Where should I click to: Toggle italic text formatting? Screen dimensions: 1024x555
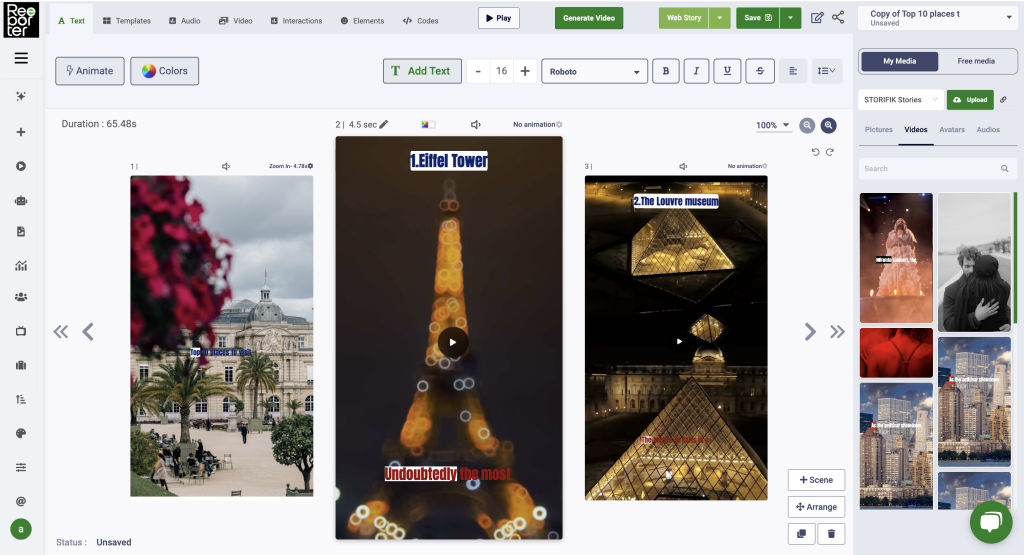(696, 71)
